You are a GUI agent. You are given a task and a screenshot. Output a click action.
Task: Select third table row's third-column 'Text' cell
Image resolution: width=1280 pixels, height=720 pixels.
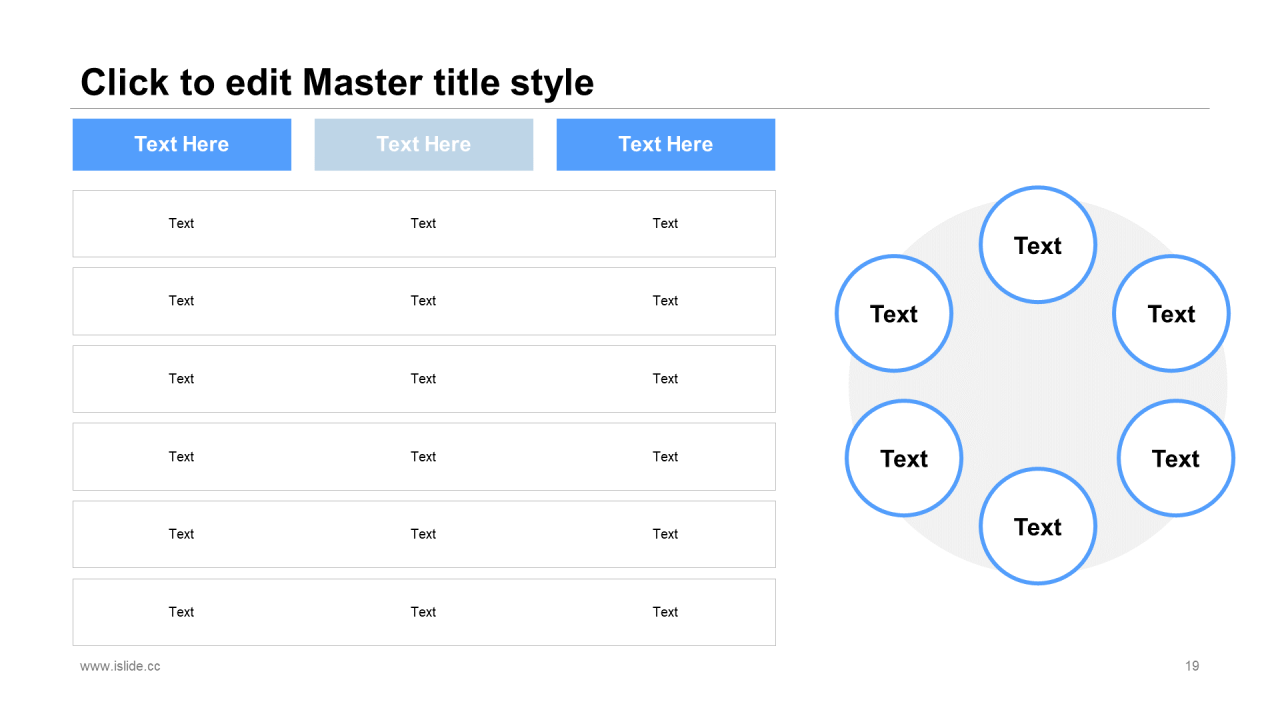[665, 378]
